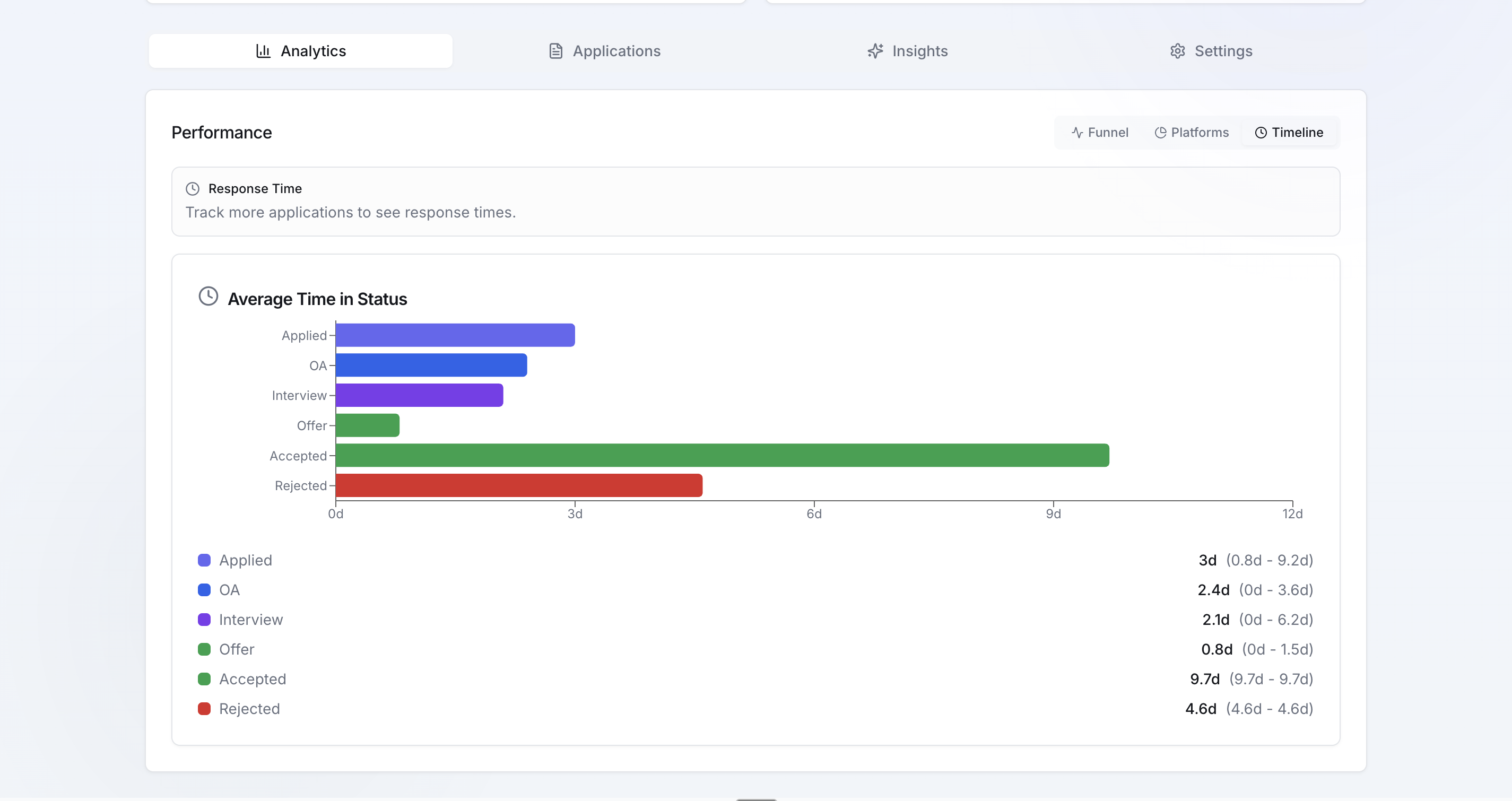Click the green Accepted bar in chart
The image size is (1512, 801).
click(722, 455)
